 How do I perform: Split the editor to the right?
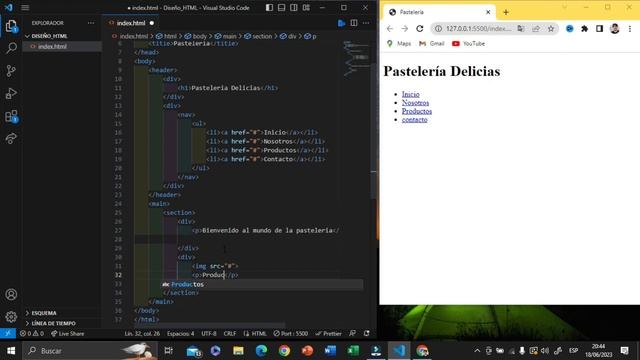[354, 23]
